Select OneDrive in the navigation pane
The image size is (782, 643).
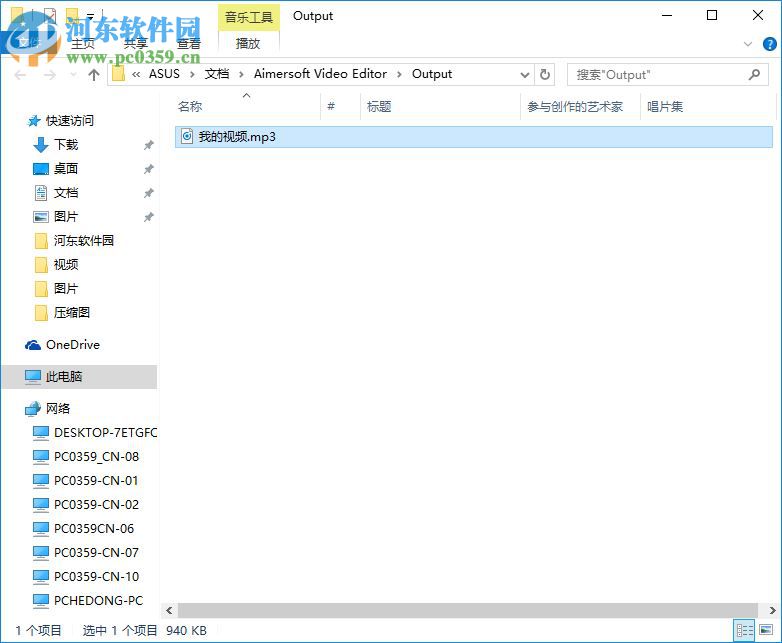[72, 345]
